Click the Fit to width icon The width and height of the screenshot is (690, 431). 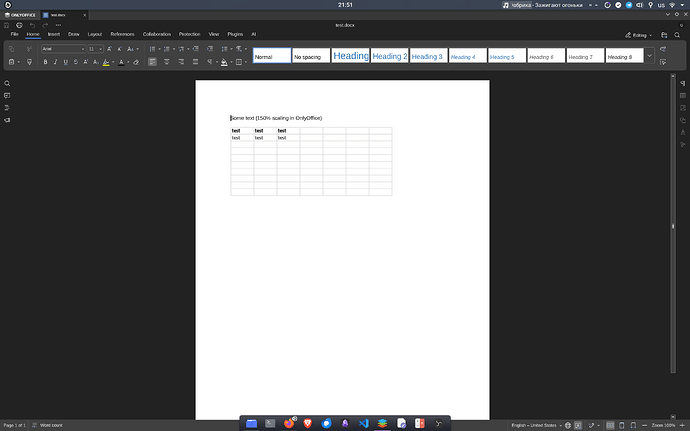633,425
